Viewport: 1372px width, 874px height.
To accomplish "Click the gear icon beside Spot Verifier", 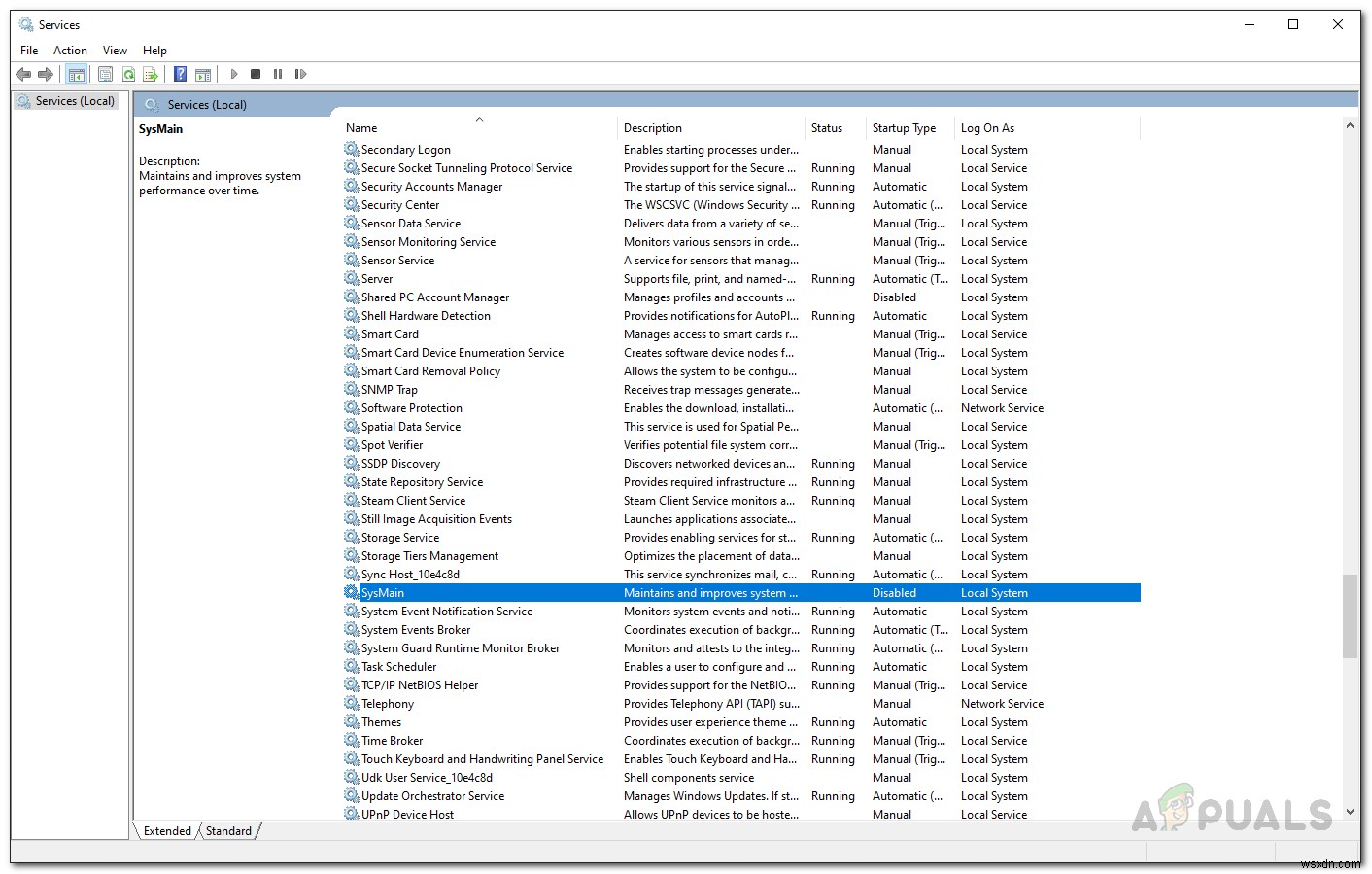I will (x=352, y=444).
